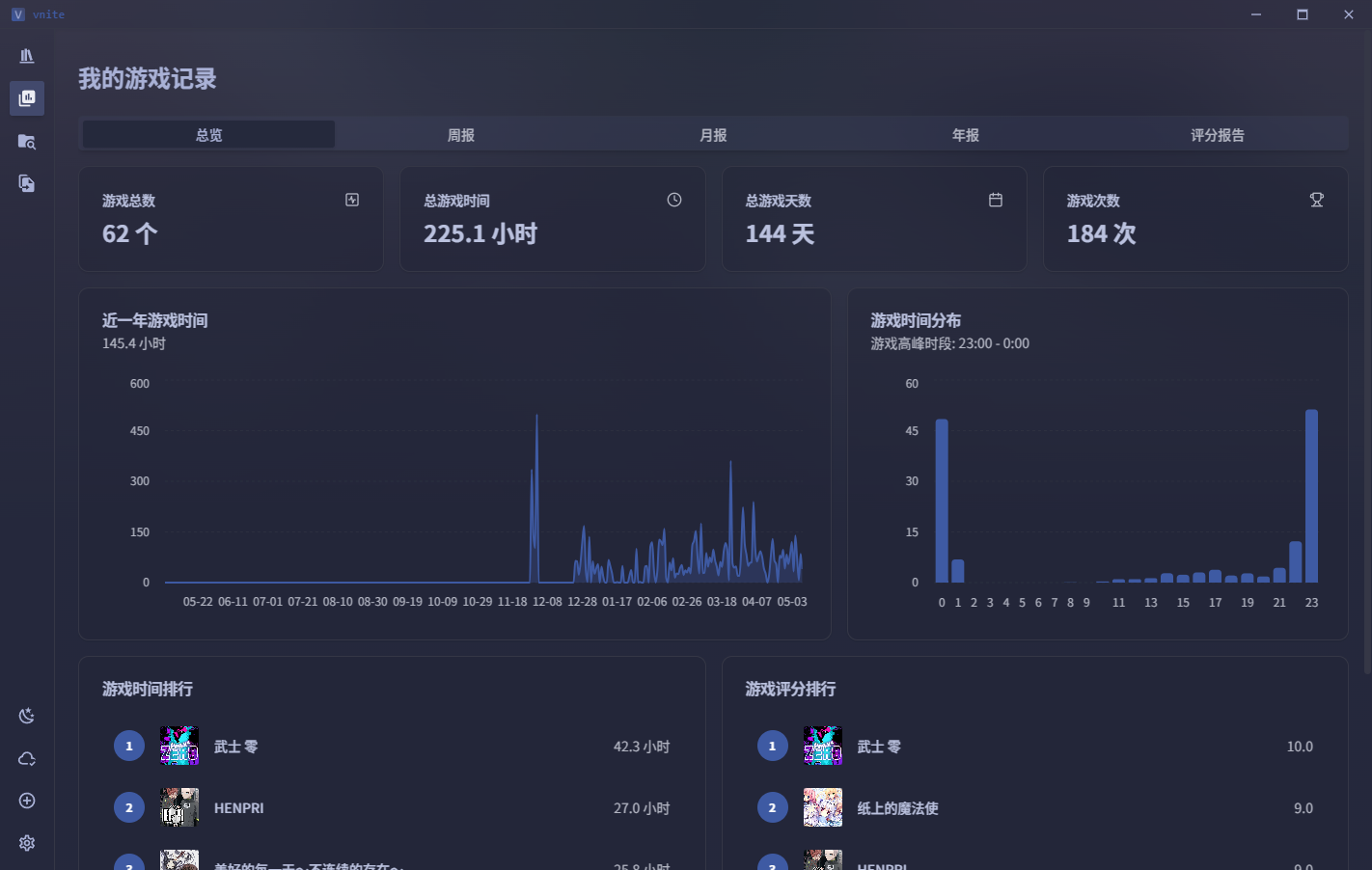
Task: Click 武士 零 cover in 游戏时间排行
Action: point(179,746)
